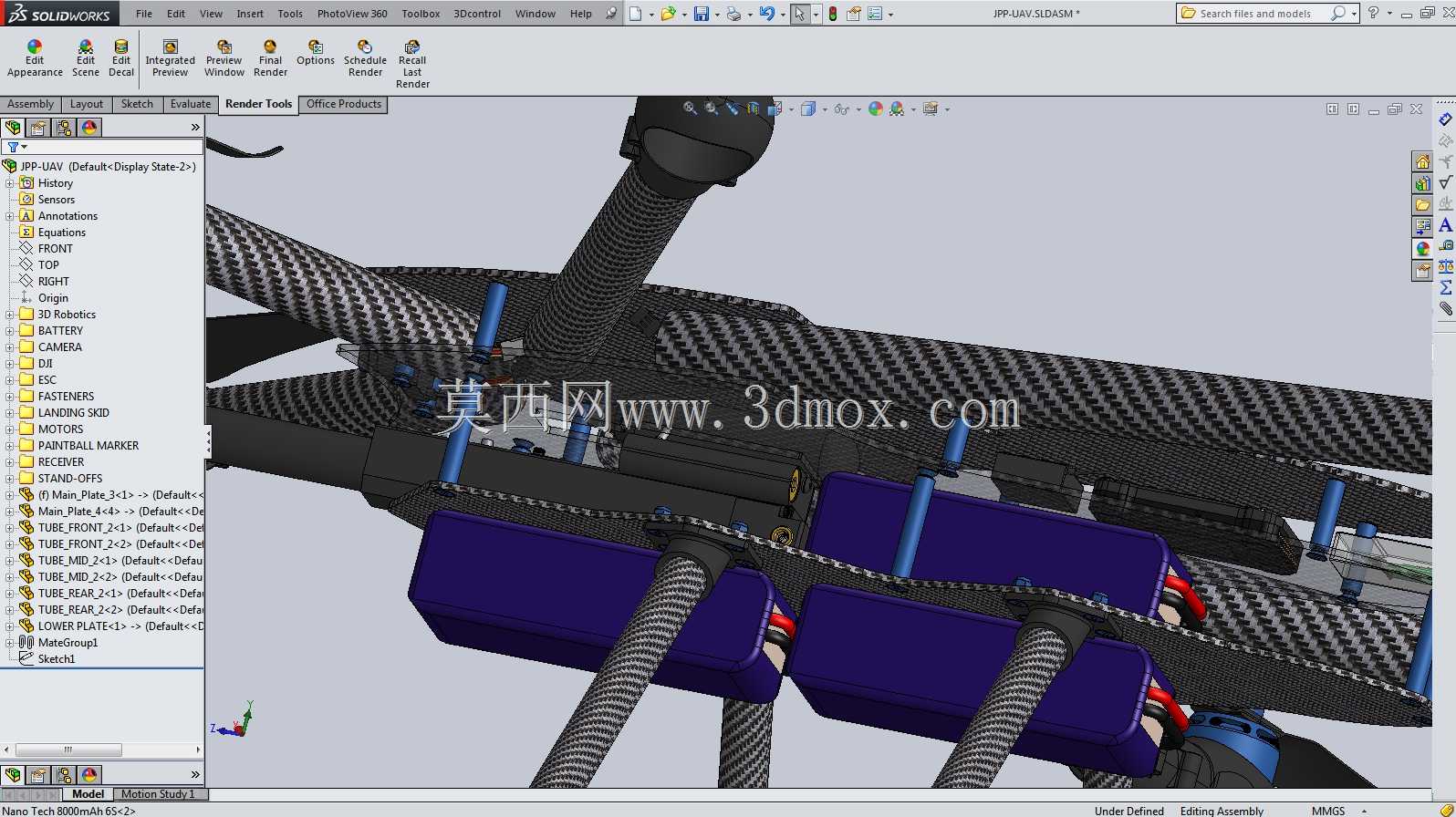Image resolution: width=1456 pixels, height=817 pixels.
Task: Select the LANDING SKID folder
Action: tap(73, 413)
